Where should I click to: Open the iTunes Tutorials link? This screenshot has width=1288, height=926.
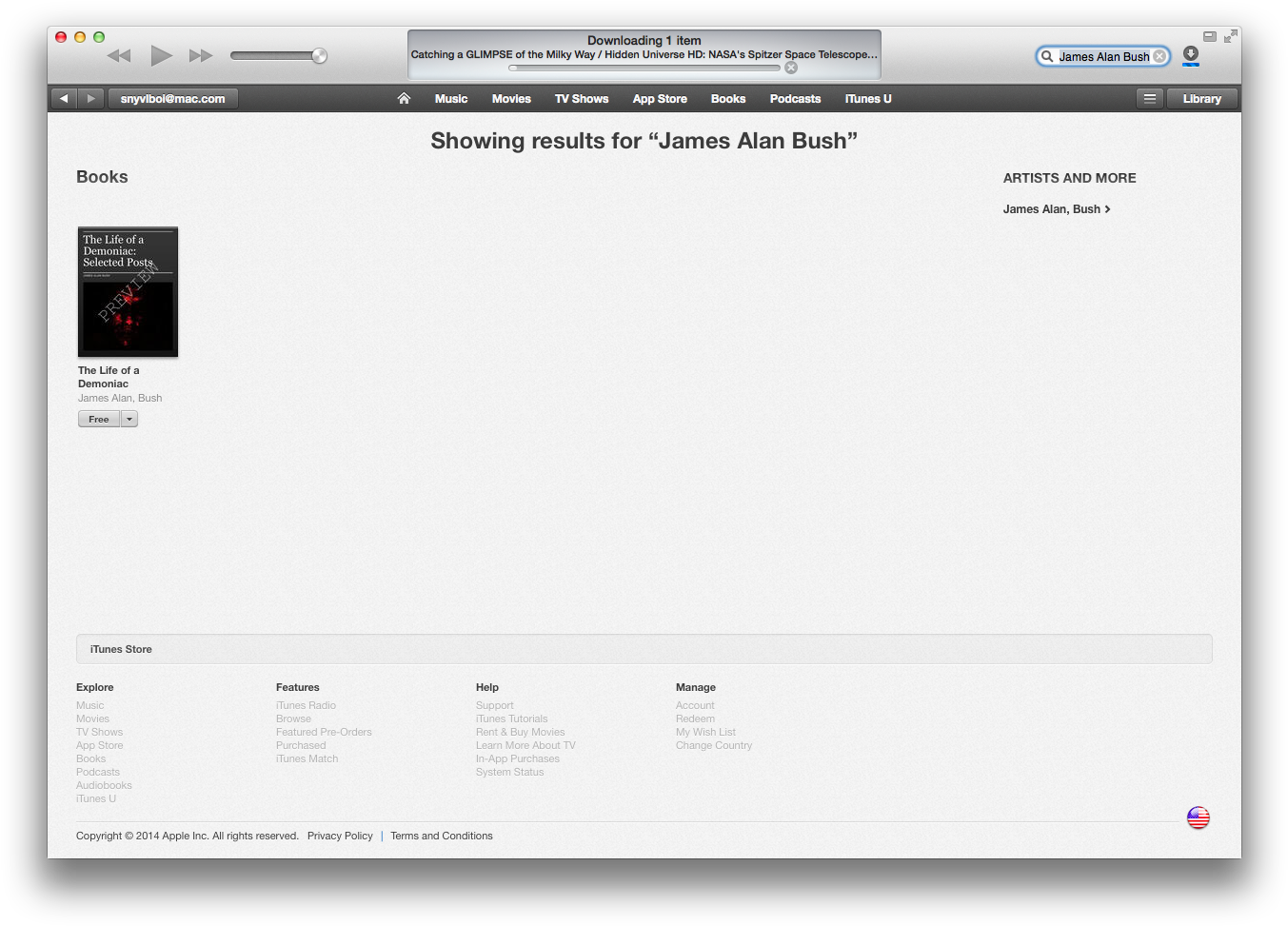tap(511, 719)
